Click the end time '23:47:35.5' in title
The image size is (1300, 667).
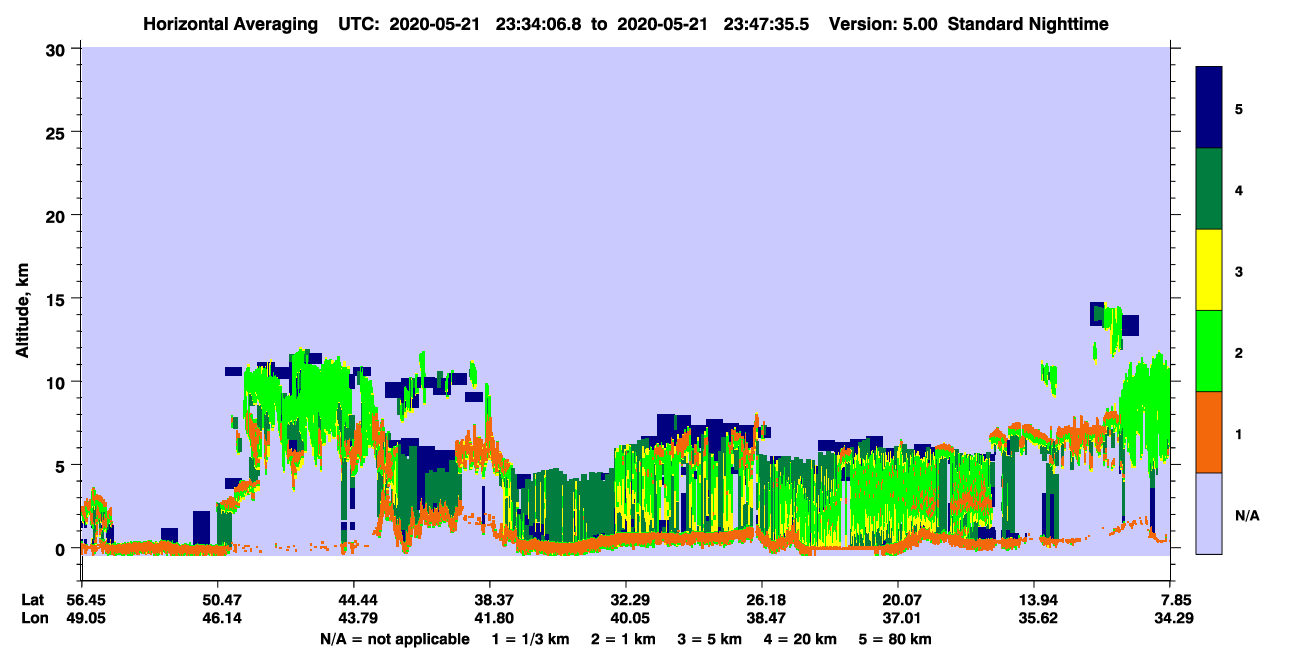(x=769, y=23)
